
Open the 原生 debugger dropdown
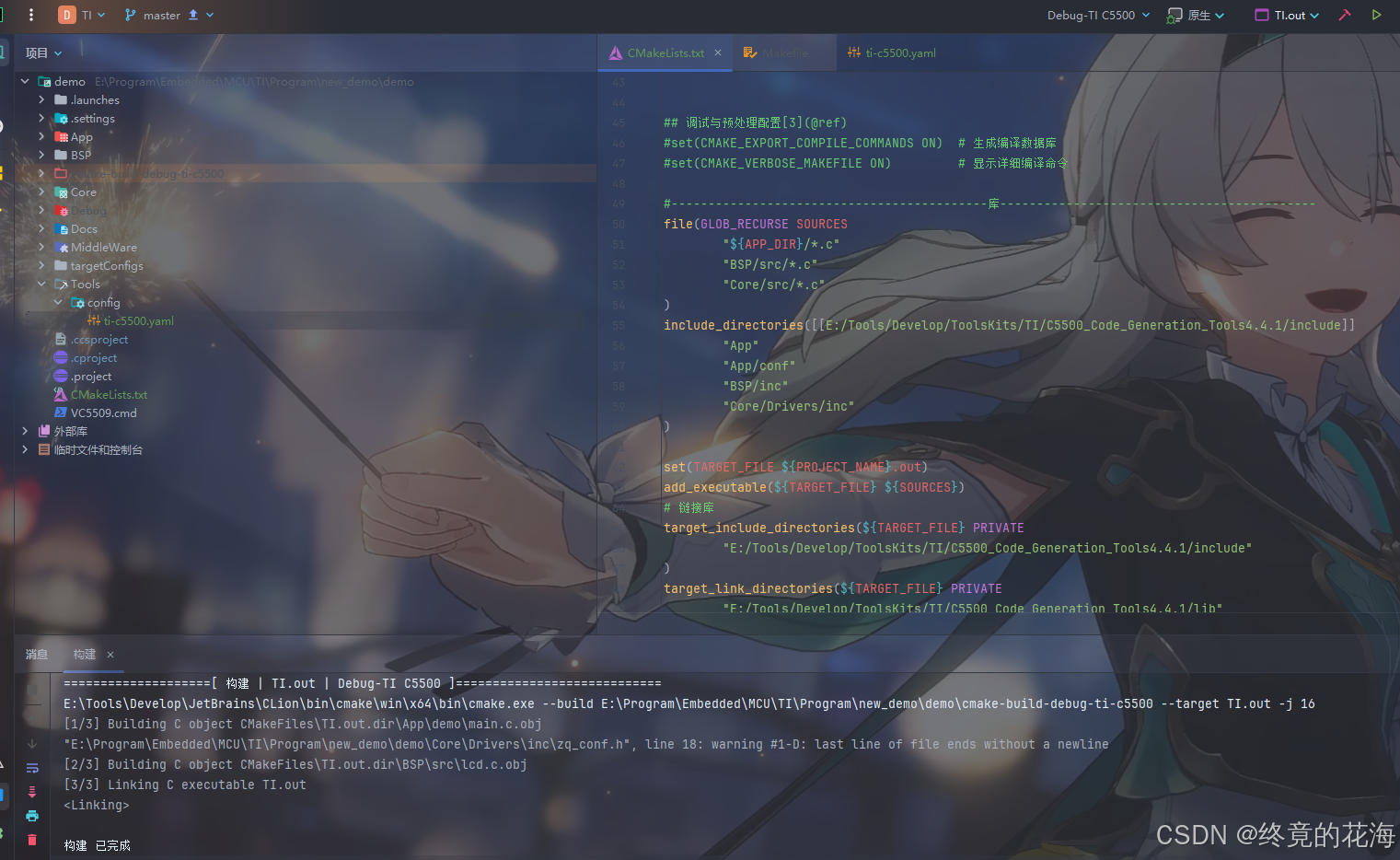pos(1206,15)
